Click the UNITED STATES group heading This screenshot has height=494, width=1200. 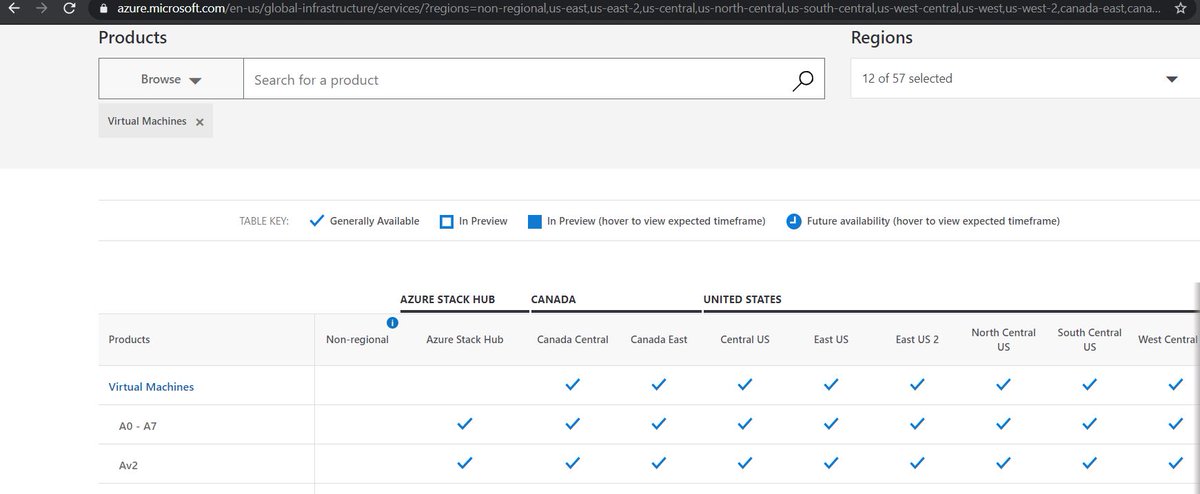tap(742, 299)
